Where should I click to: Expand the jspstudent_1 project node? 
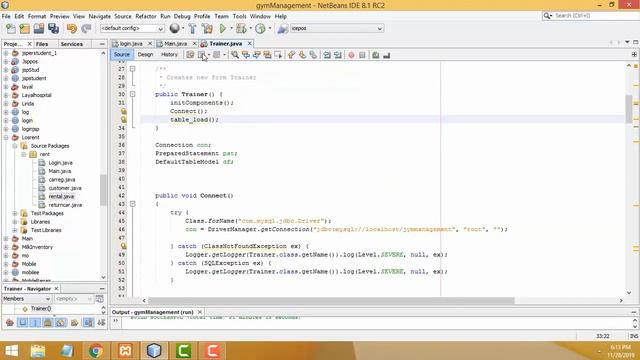click(x=6, y=53)
